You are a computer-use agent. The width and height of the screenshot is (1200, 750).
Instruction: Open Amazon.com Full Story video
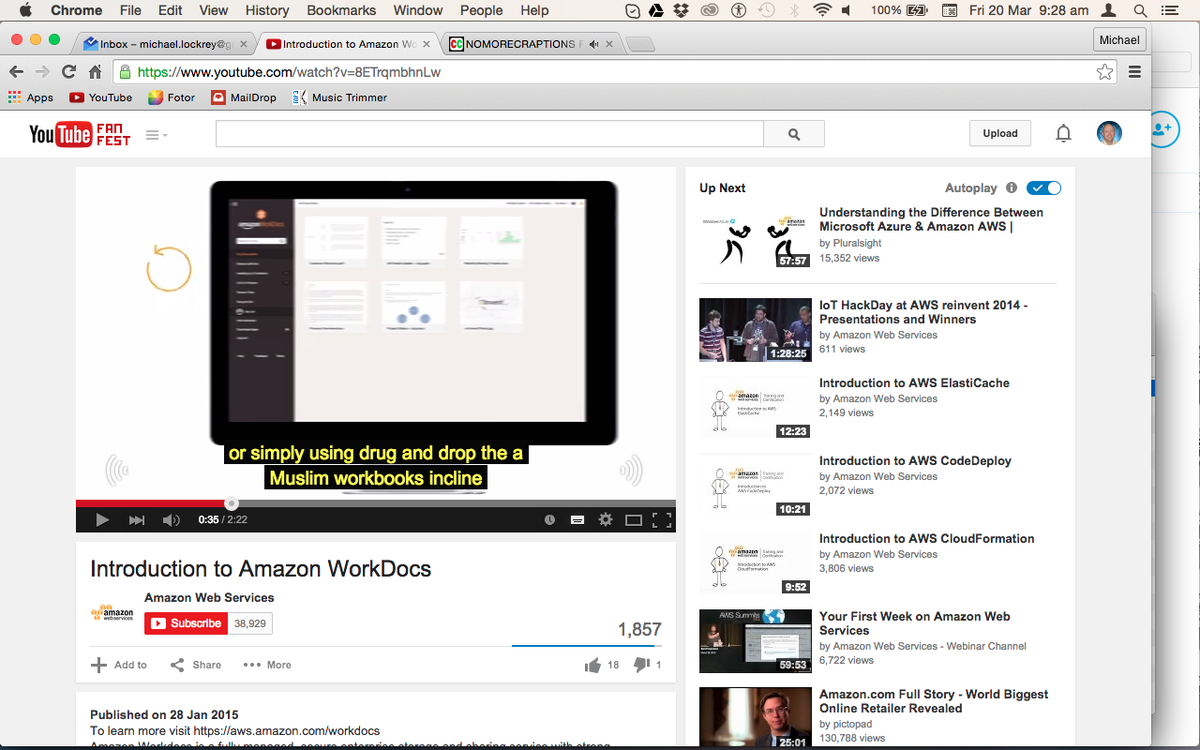pos(934,701)
